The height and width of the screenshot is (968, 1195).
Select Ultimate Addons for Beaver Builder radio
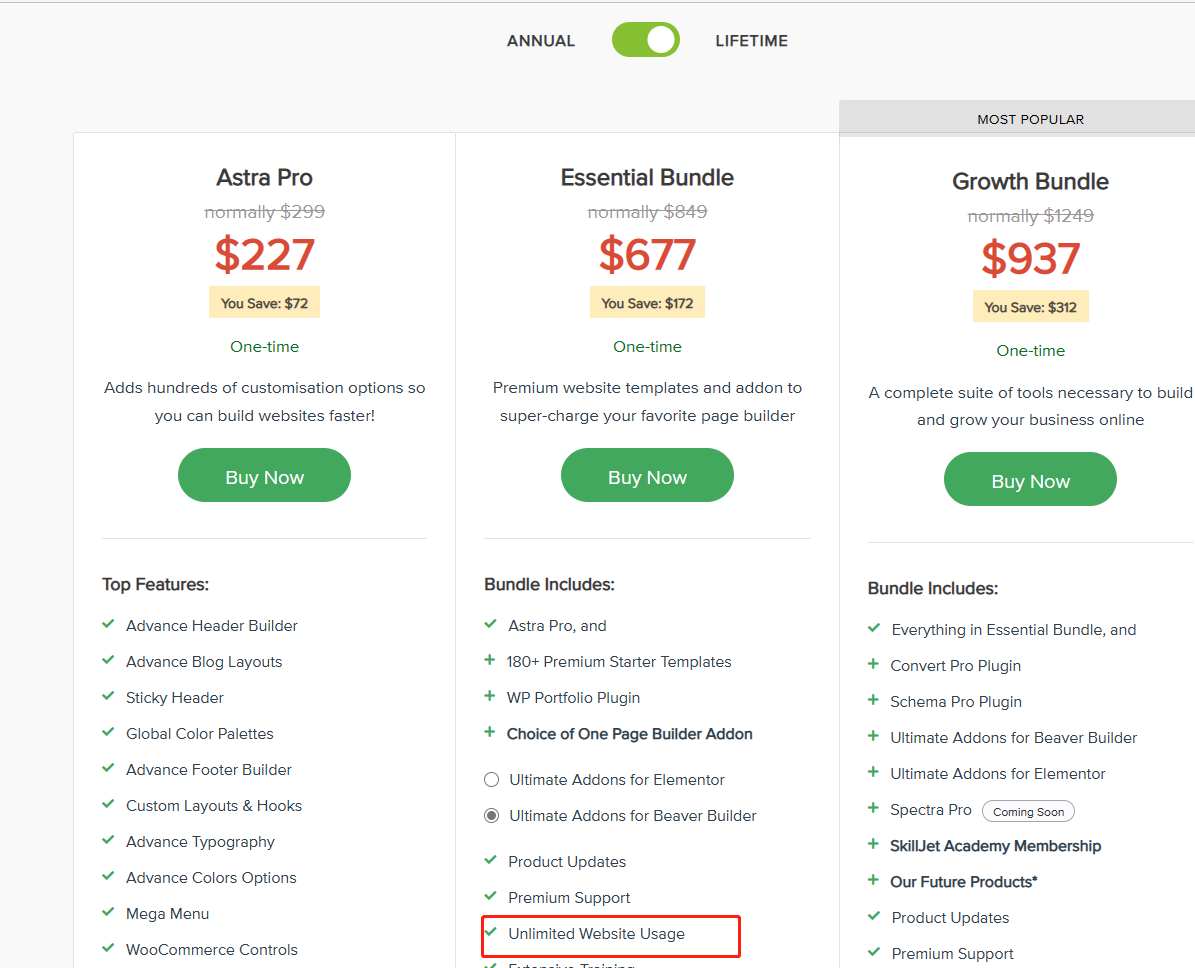(491, 816)
